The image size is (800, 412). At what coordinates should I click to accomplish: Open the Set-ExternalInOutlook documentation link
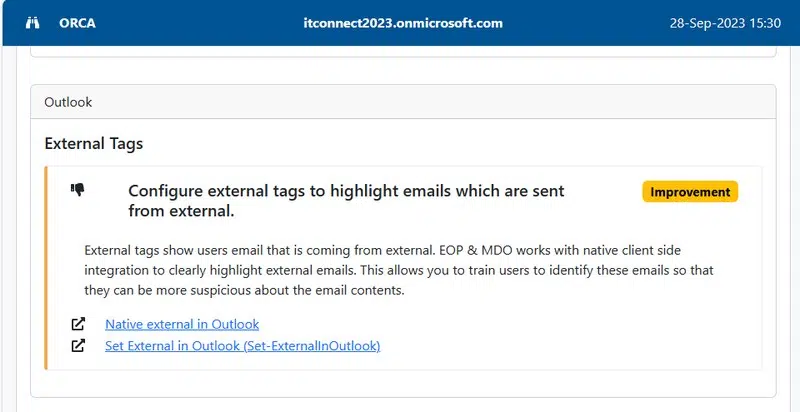click(x=242, y=346)
